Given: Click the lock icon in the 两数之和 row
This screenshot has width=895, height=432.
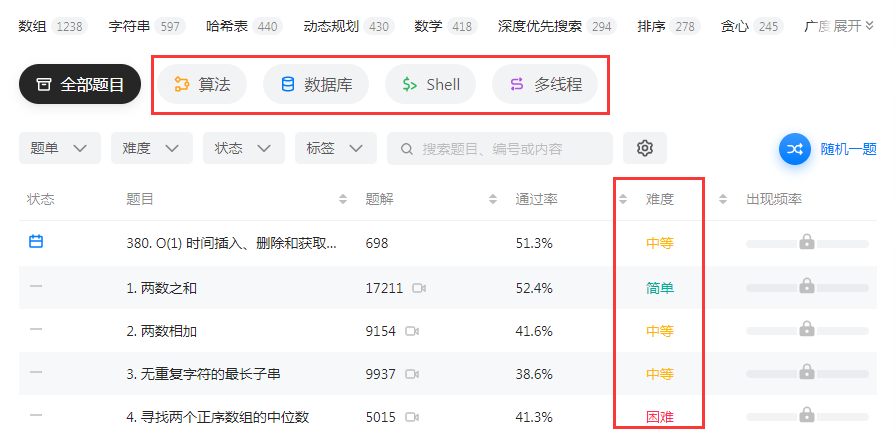Looking at the screenshot, I should click(807, 285).
